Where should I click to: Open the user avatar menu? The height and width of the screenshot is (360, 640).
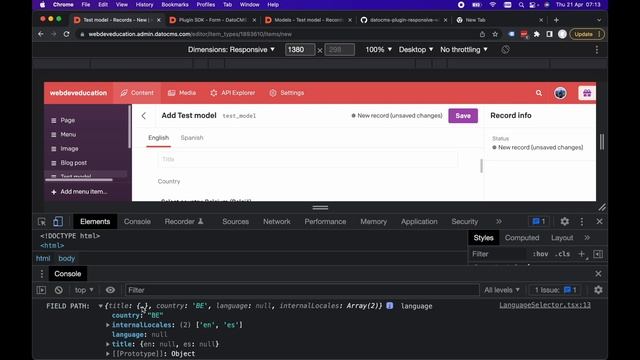pyautogui.click(x=560, y=93)
